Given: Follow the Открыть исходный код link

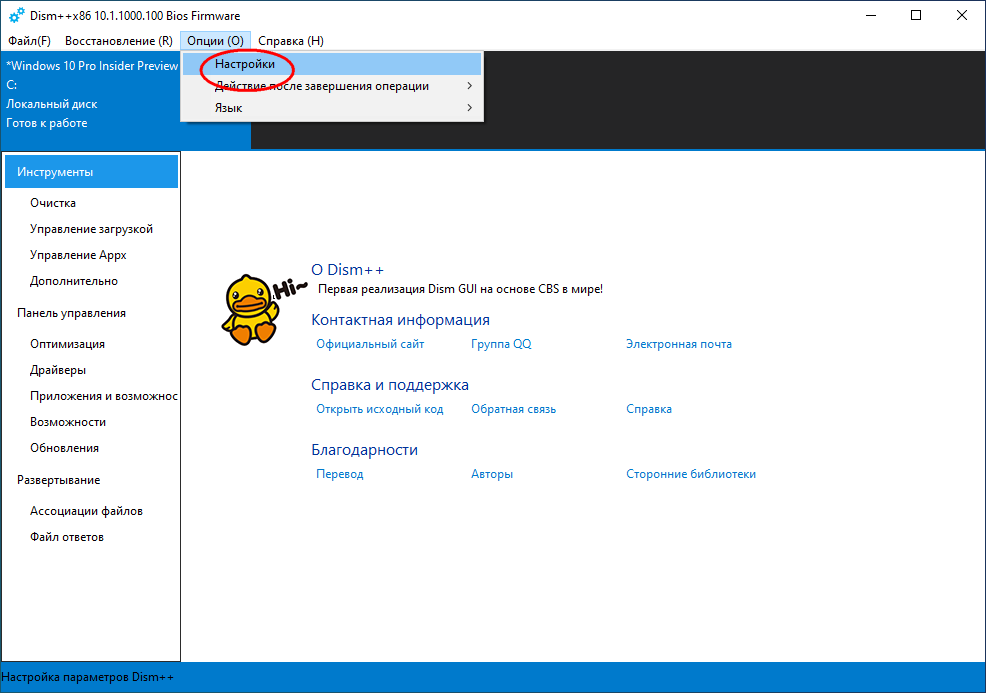Looking at the screenshot, I should (379, 409).
